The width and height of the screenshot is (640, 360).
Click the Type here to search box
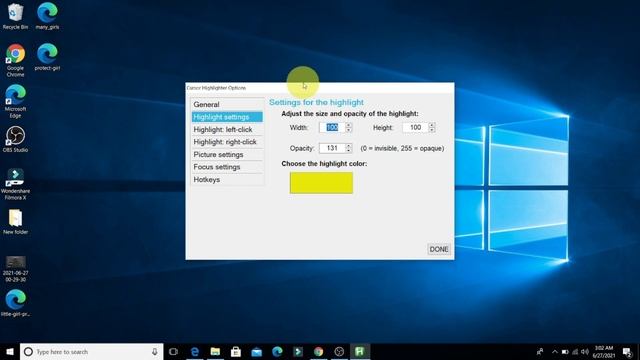[91, 351]
